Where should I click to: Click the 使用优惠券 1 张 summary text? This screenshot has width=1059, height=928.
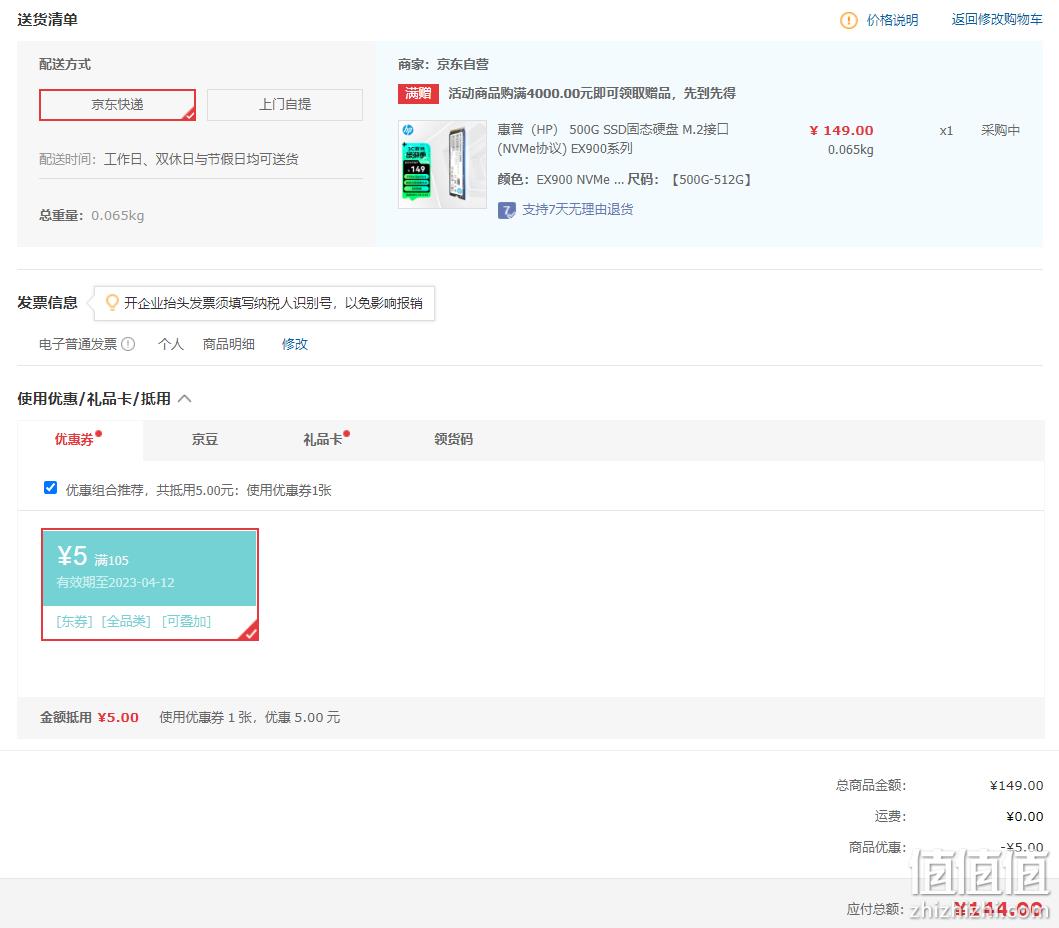click(x=250, y=717)
